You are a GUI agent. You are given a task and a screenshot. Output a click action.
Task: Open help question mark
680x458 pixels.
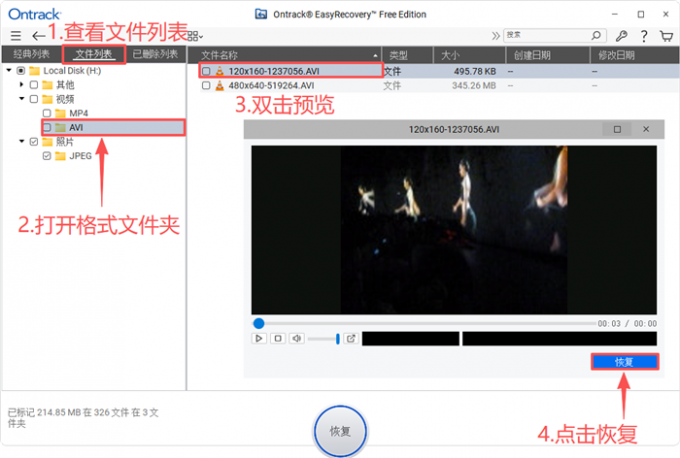[x=644, y=36]
